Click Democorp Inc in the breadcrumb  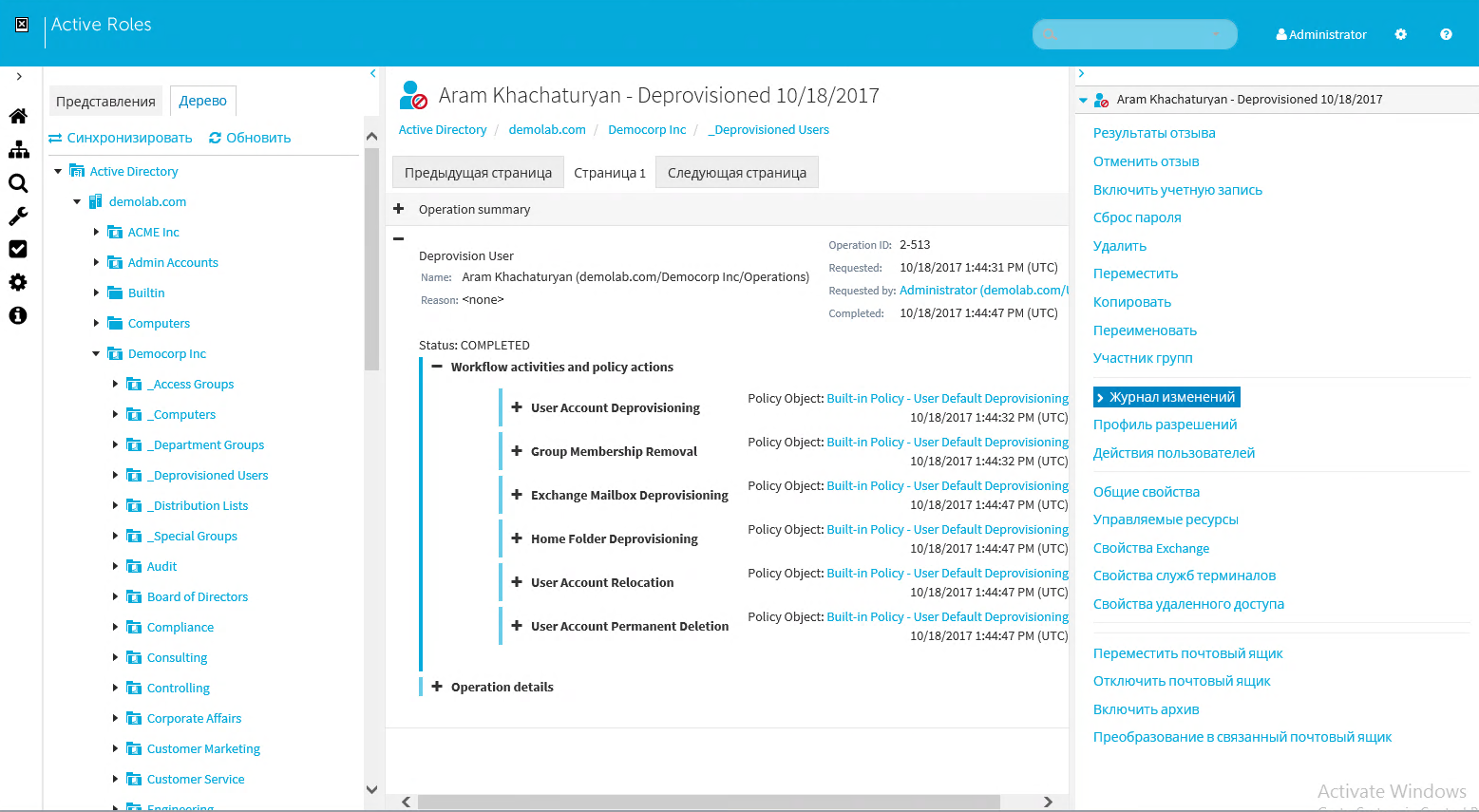pyautogui.click(x=647, y=129)
